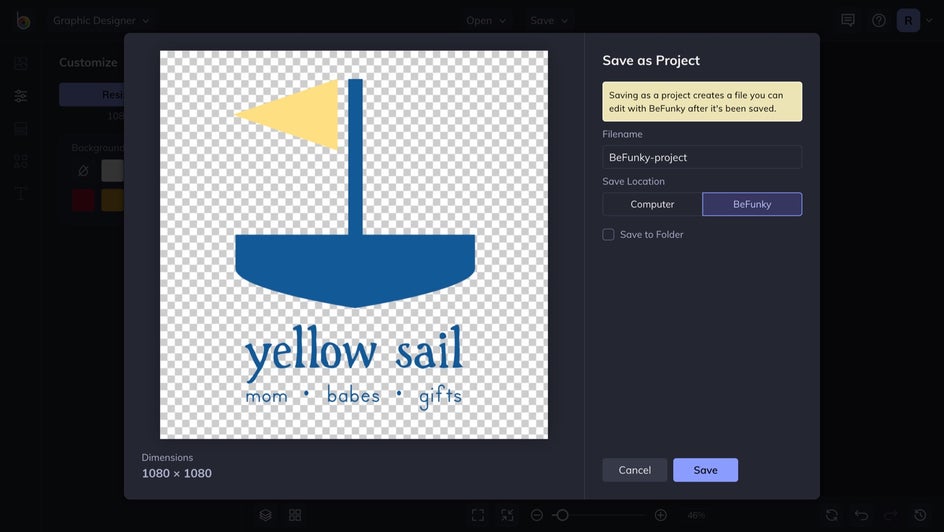
Task: Choose Computer as save location
Action: tap(652, 204)
